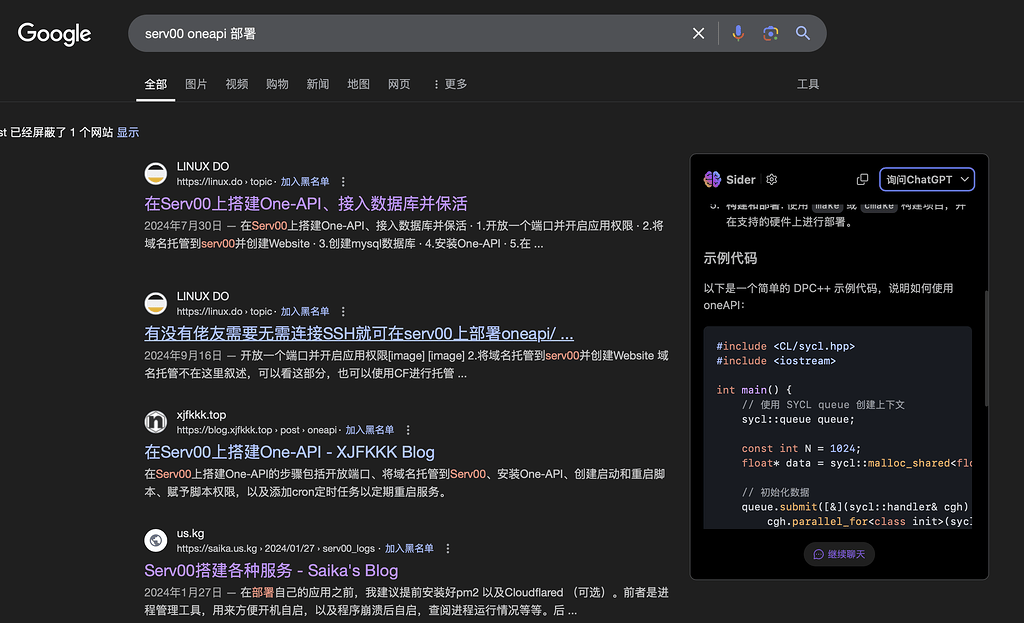Click the 2024年7月30日 result snippet
This screenshot has height=623, width=1024.
pos(404,234)
